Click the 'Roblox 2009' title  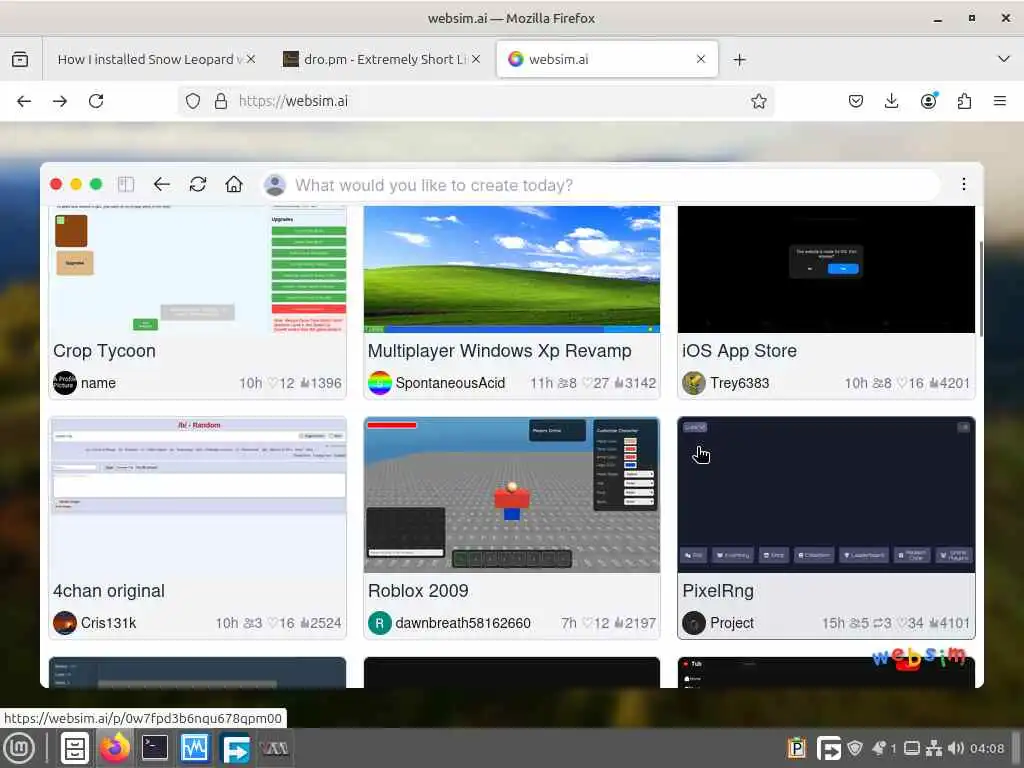[x=418, y=591]
